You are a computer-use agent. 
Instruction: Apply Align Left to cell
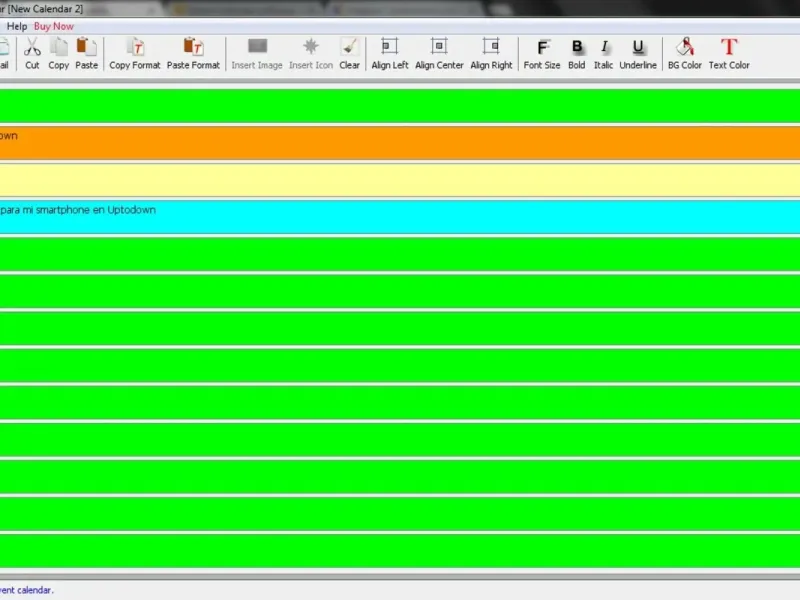click(390, 53)
